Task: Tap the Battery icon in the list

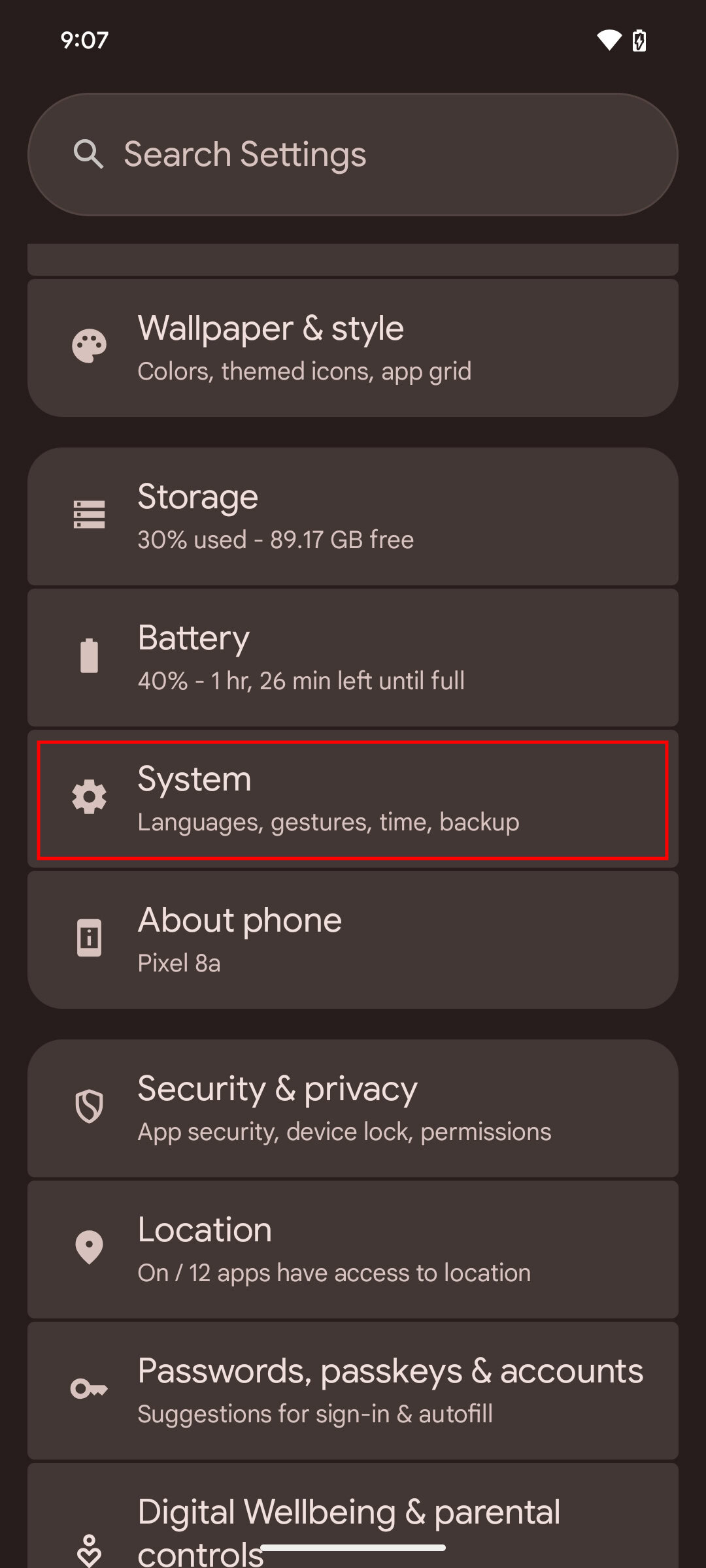Action: [89, 656]
